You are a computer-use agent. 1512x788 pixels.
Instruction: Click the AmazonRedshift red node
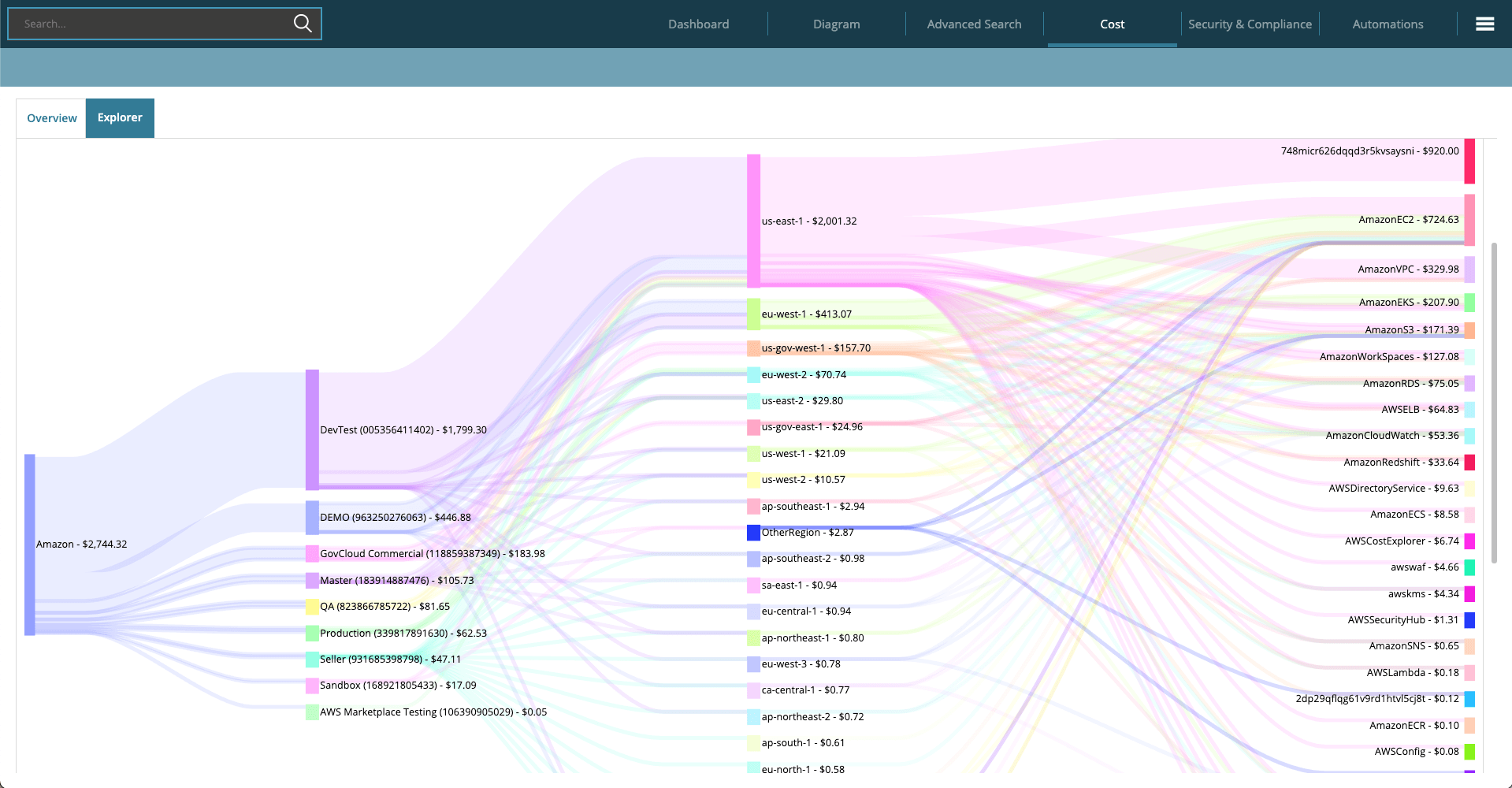pos(1469,463)
